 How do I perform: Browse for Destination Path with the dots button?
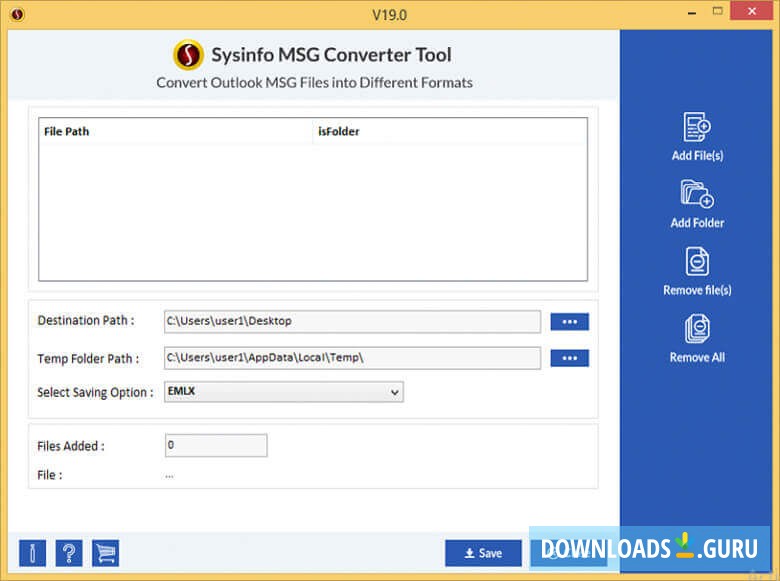570,322
